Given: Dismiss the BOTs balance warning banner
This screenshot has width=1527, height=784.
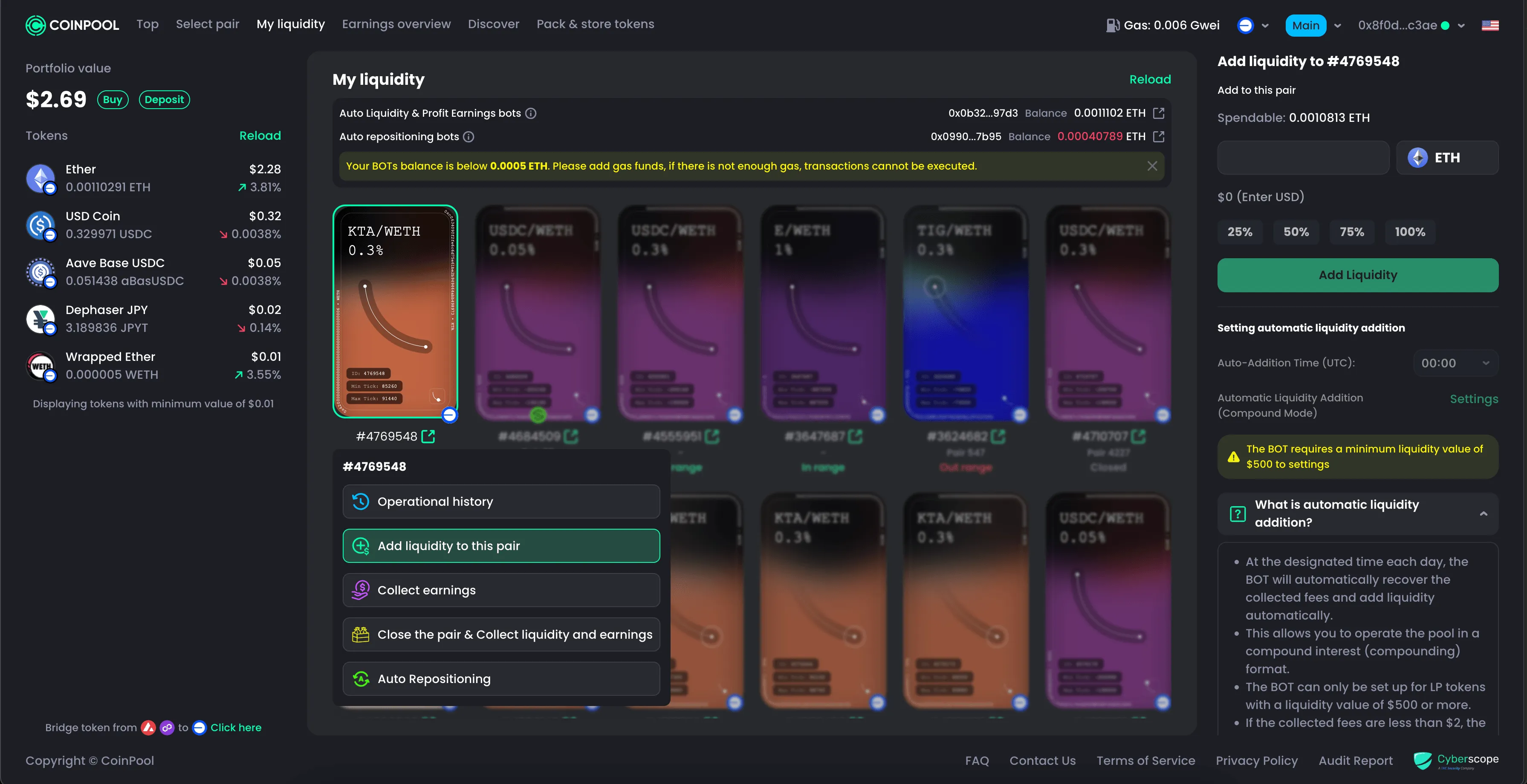Looking at the screenshot, I should tap(1152, 166).
